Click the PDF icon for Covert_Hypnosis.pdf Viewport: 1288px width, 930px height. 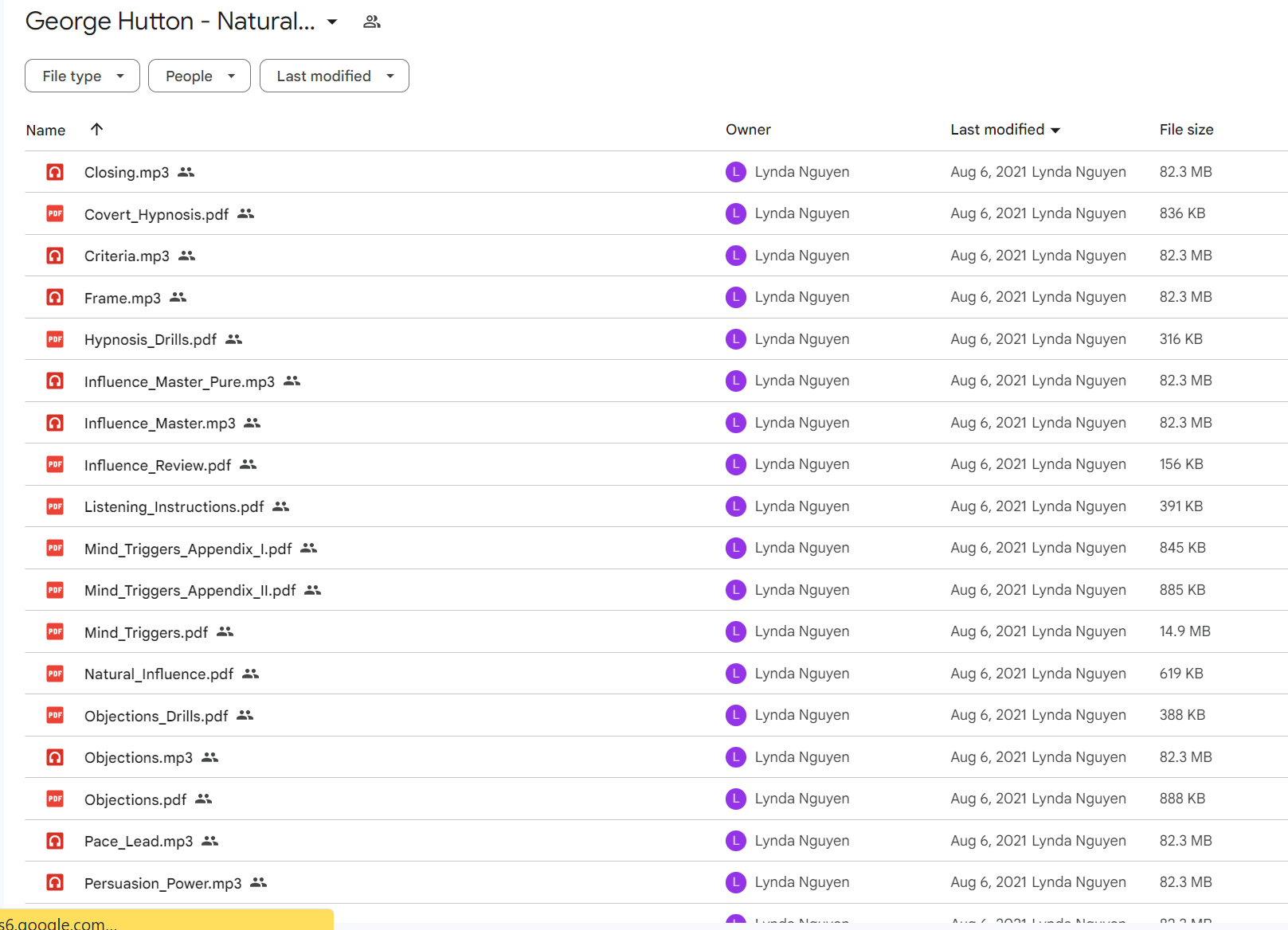(x=55, y=213)
